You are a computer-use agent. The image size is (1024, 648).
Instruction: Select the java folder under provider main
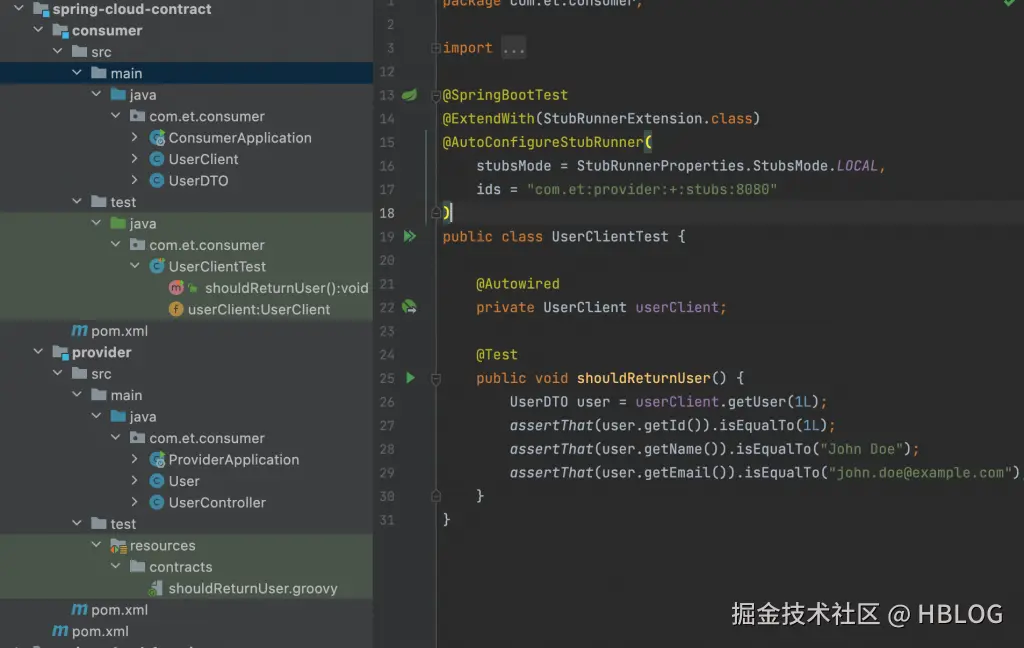(143, 417)
